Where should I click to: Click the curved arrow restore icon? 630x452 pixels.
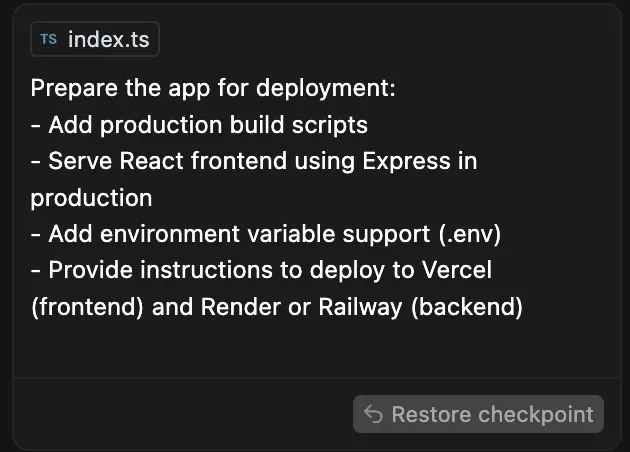coord(373,414)
